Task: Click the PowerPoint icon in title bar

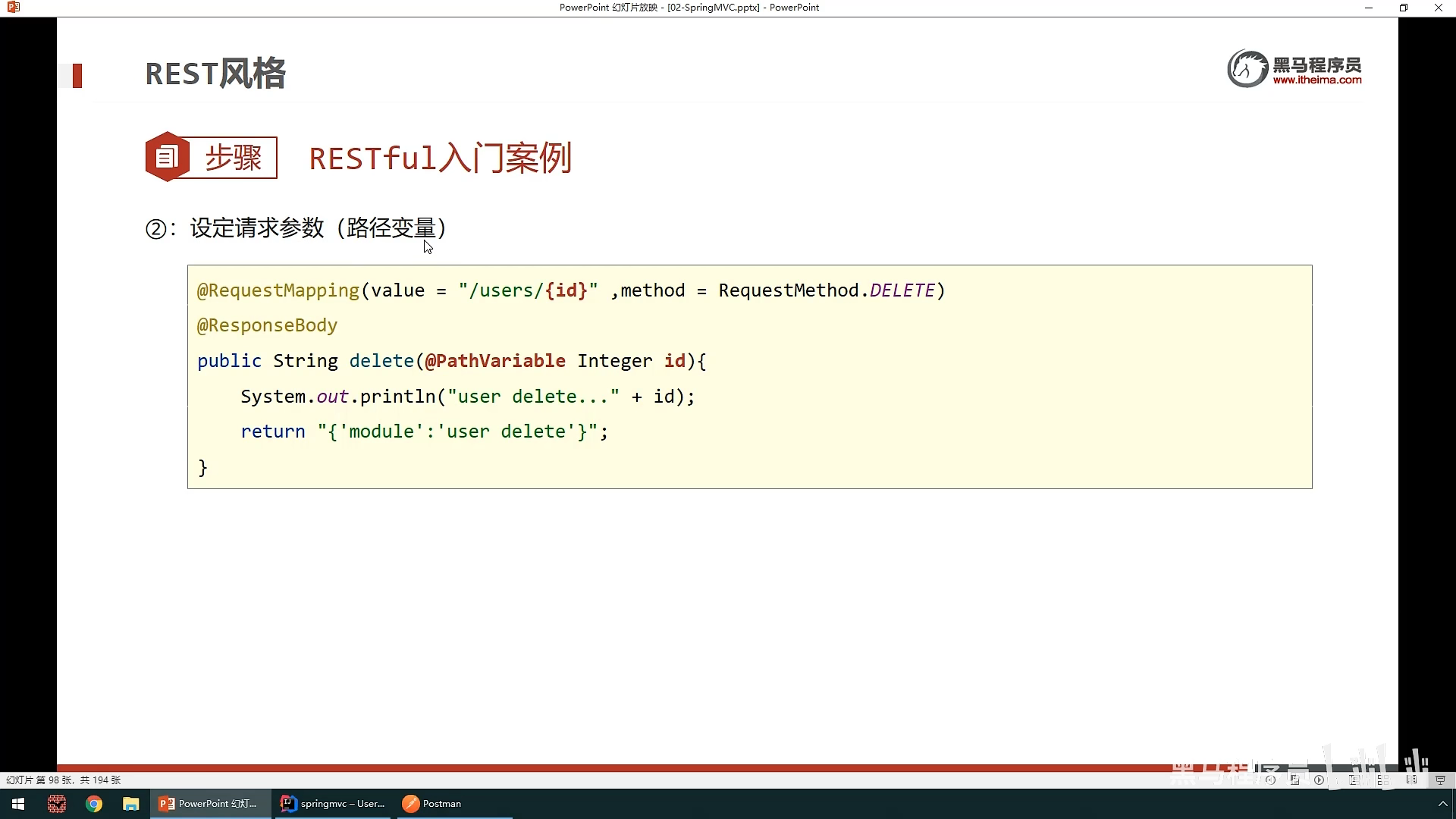Action: pyautogui.click(x=13, y=8)
